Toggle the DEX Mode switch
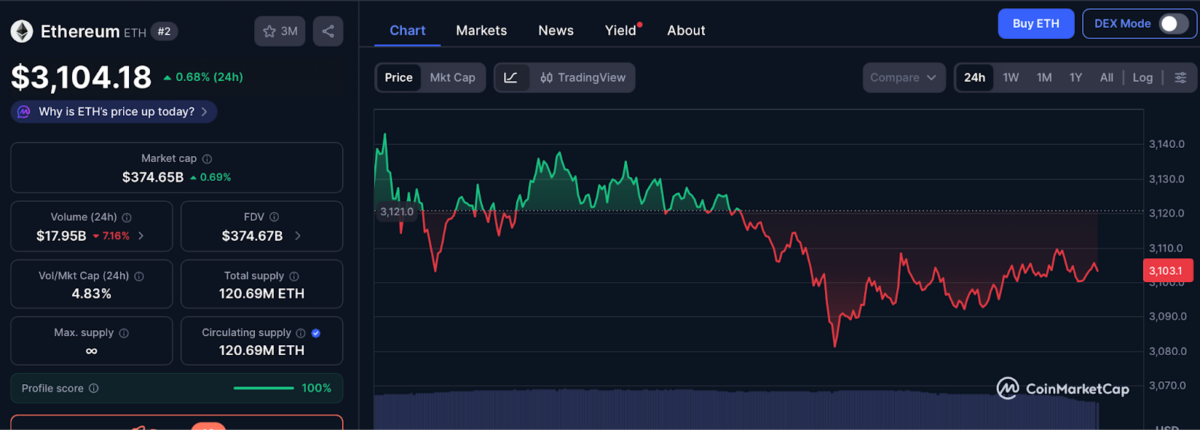The width and height of the screenshot is (1200, 430). click(1173, 23)
